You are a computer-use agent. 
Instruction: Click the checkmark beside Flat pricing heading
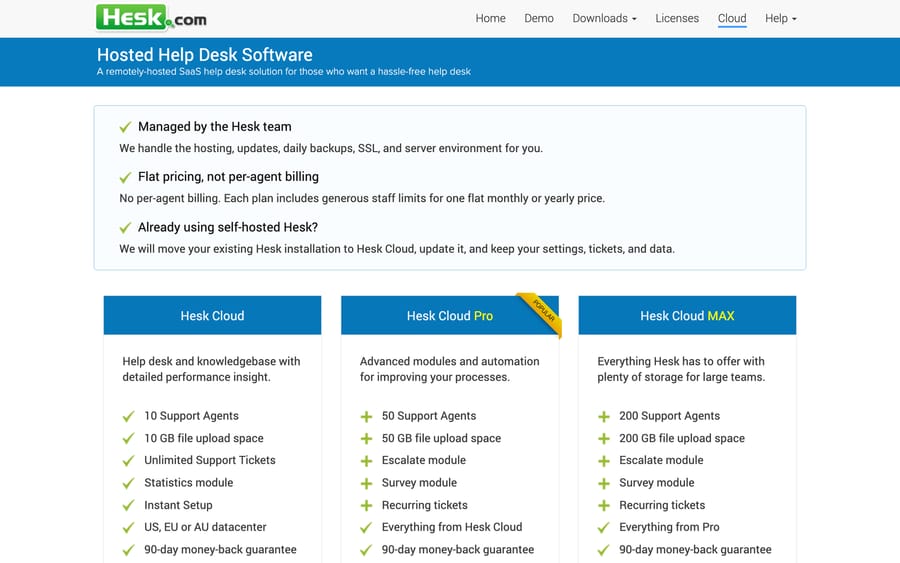125,177
